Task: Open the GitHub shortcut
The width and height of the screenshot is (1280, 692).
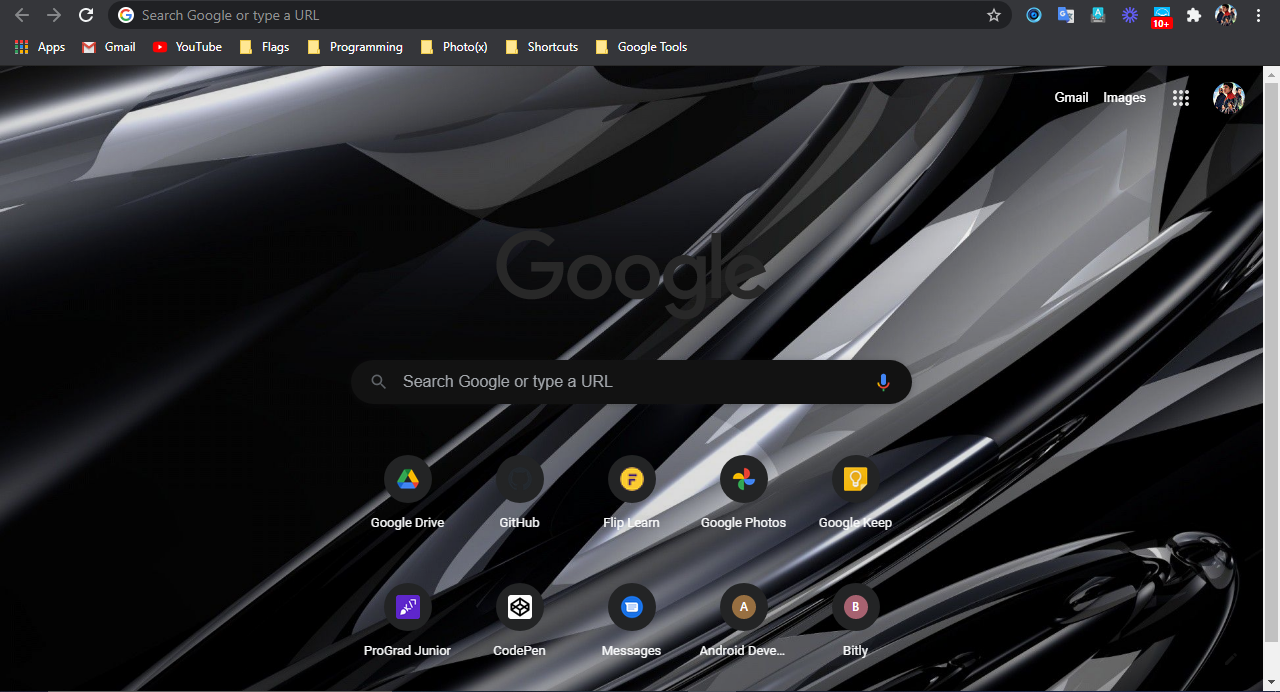Action: click(x=519, y=492)
